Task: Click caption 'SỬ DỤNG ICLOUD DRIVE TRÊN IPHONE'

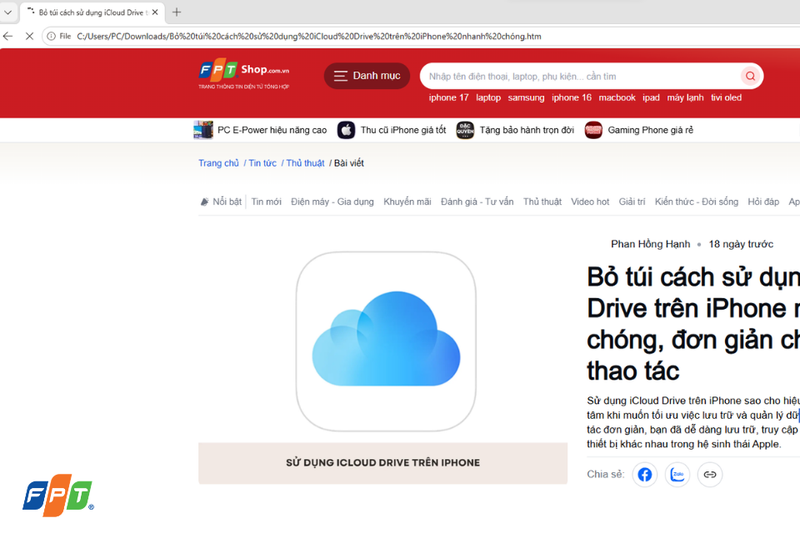Action: tap(383, 463)
